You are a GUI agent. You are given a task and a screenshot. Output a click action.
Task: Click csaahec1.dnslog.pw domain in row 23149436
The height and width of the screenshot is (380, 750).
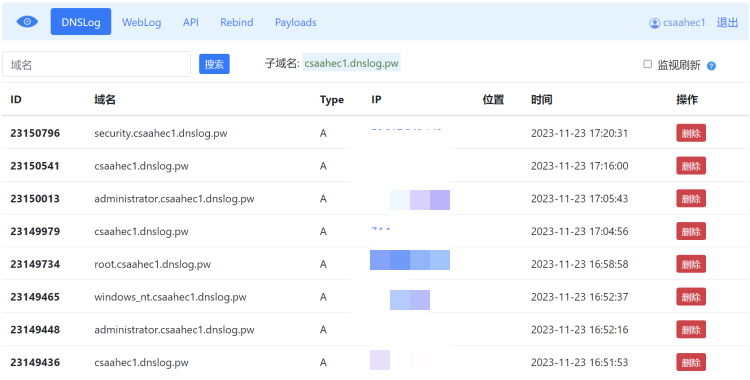click(x=141, y=362)
